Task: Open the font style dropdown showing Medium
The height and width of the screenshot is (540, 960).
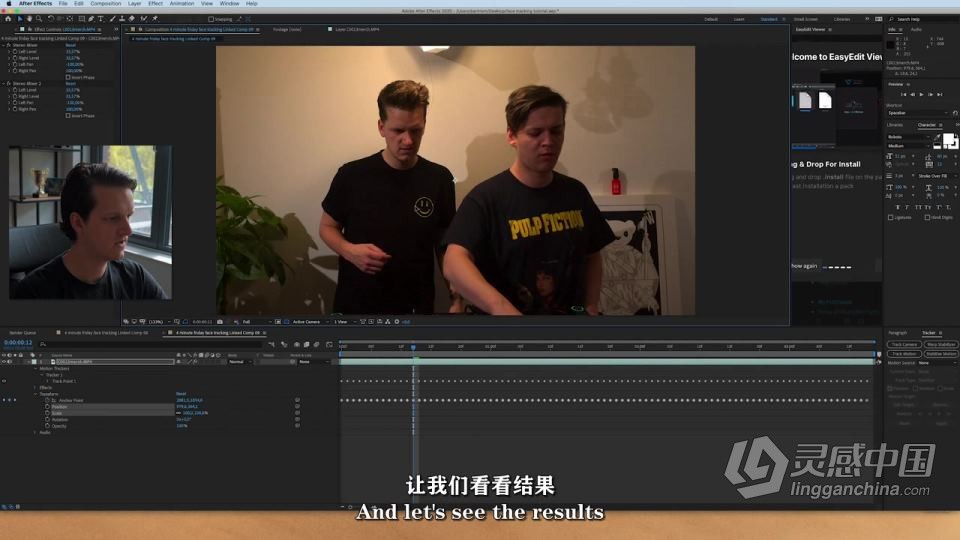Action: coord(909,146)
